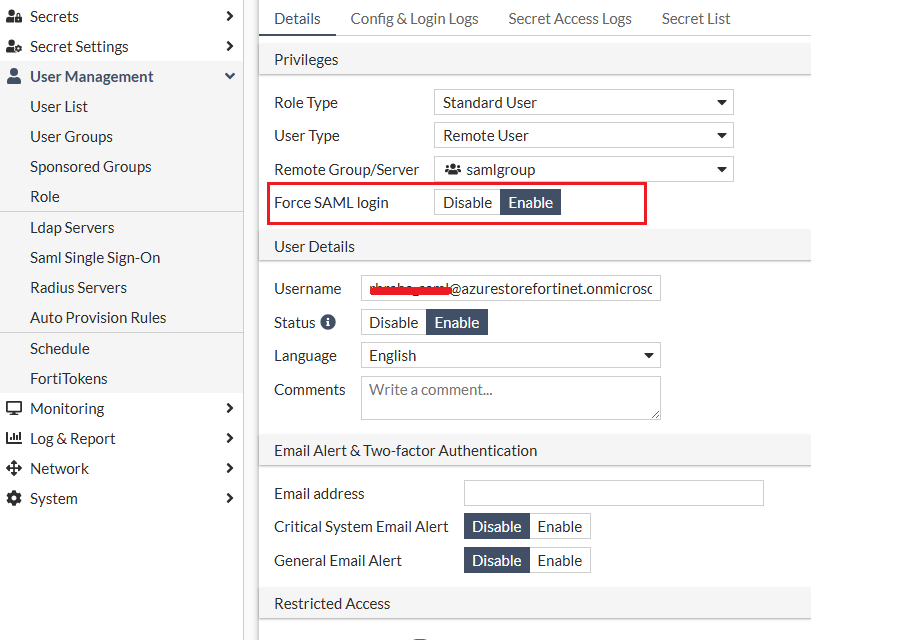
Task: Enable General Email Alert
Action: tap(559, 561)
